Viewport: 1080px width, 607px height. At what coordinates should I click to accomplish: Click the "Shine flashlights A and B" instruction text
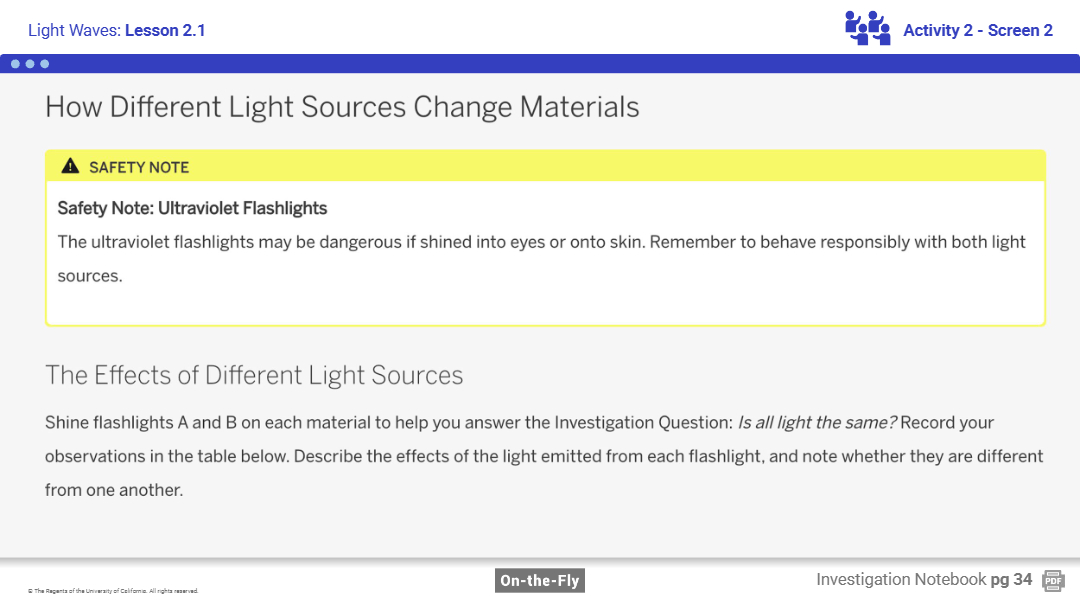[x=300, y=422]
